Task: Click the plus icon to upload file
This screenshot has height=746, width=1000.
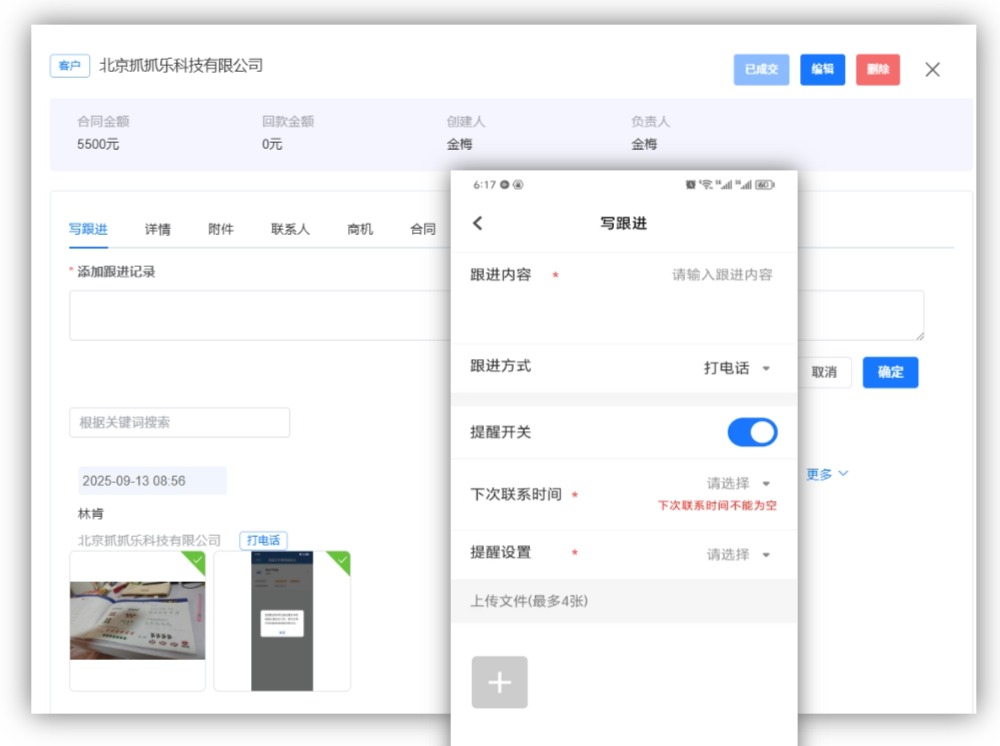Action: [x=499, y=683]
